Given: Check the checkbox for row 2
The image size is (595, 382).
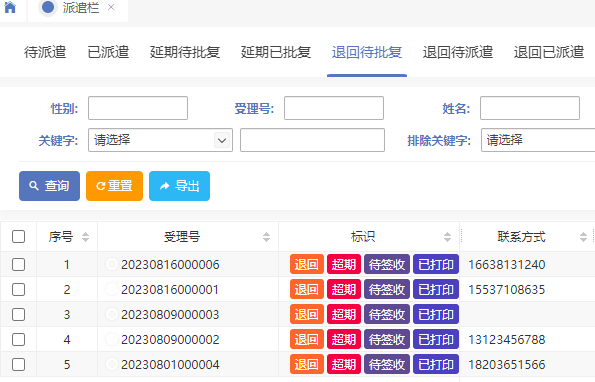Looking at the screenshot, I should (19, 289).
